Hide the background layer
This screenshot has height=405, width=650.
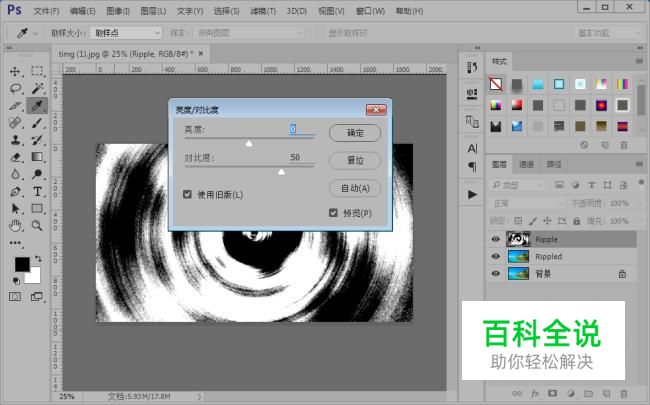coord(495,274)
